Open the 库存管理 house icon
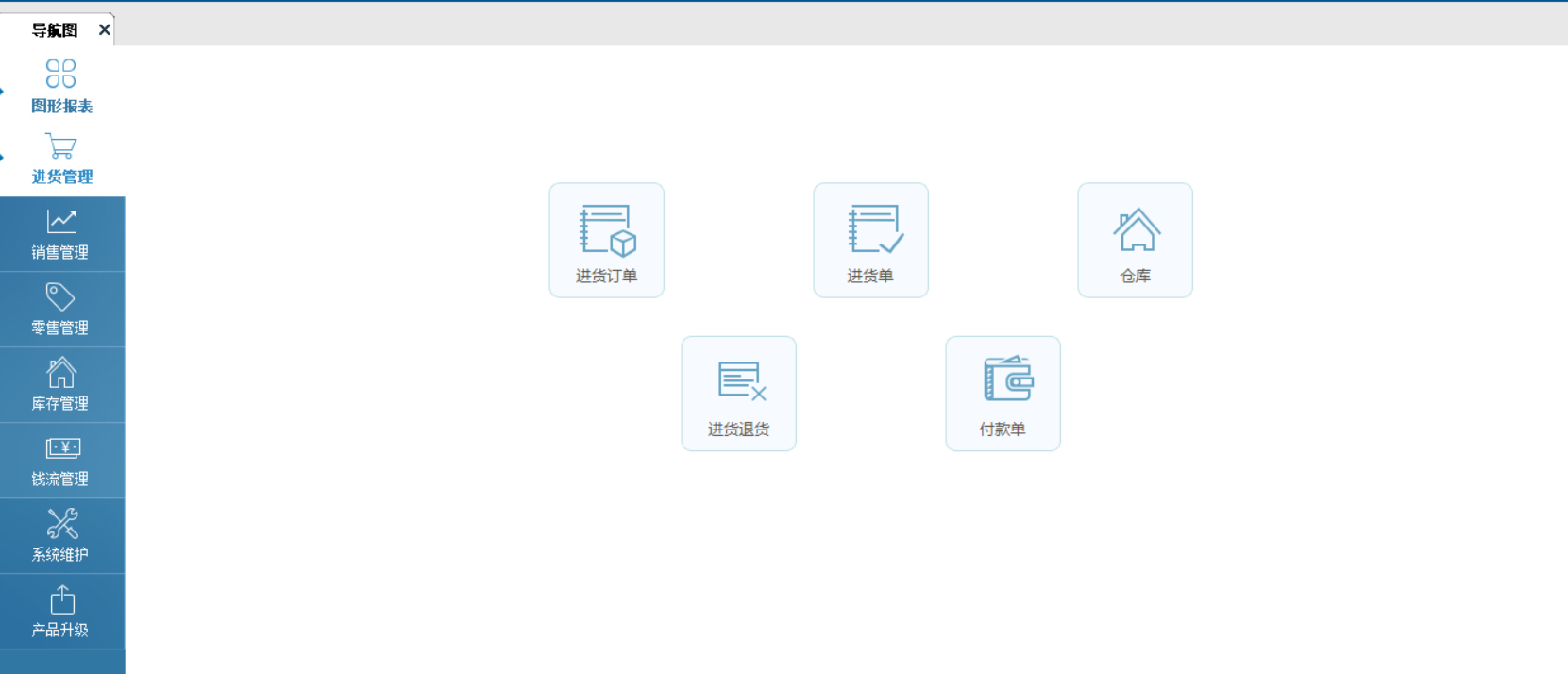1568x674 pixels. click(x=61, y=372)
